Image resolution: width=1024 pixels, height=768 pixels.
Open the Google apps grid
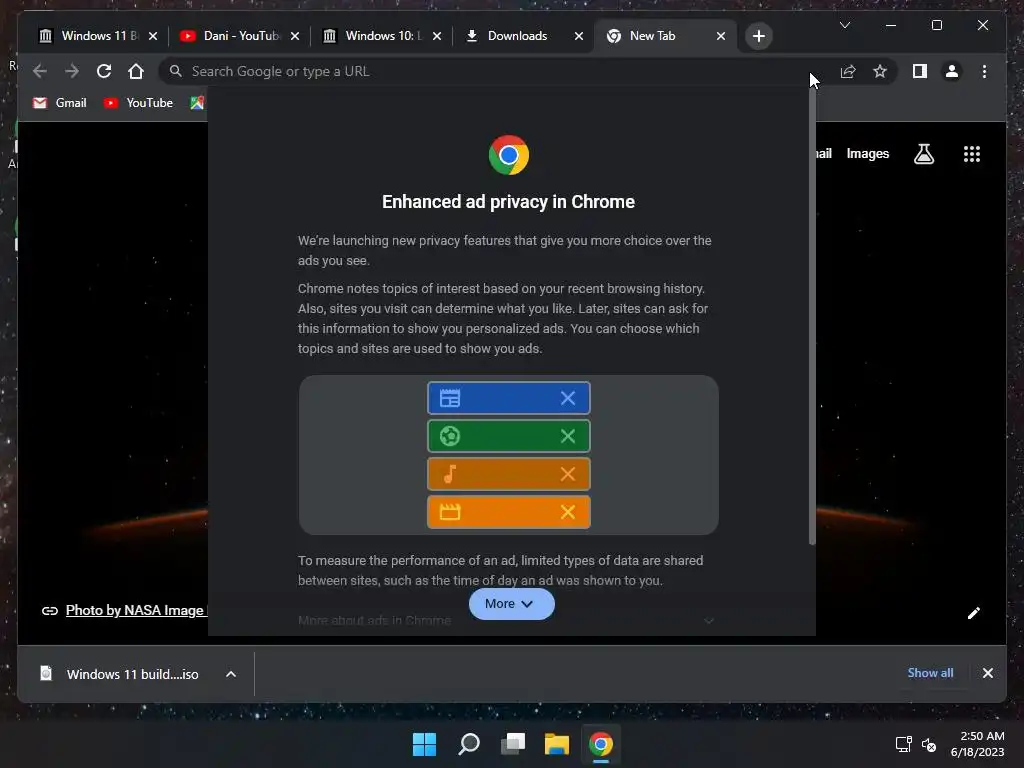pyautogui.click(x=972, y=154)
